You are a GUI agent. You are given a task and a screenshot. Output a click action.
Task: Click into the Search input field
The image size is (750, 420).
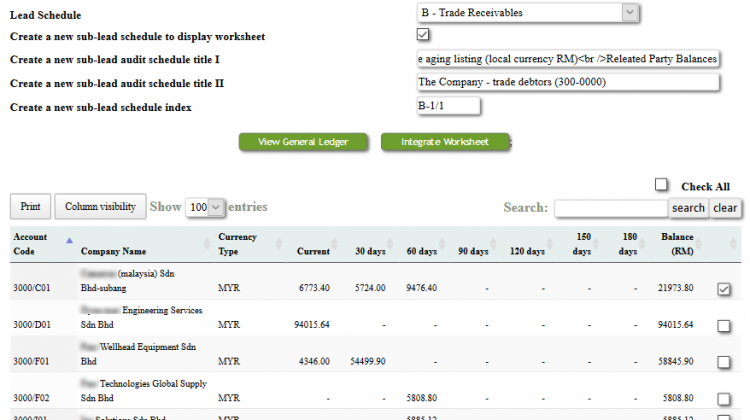point(611,208)
